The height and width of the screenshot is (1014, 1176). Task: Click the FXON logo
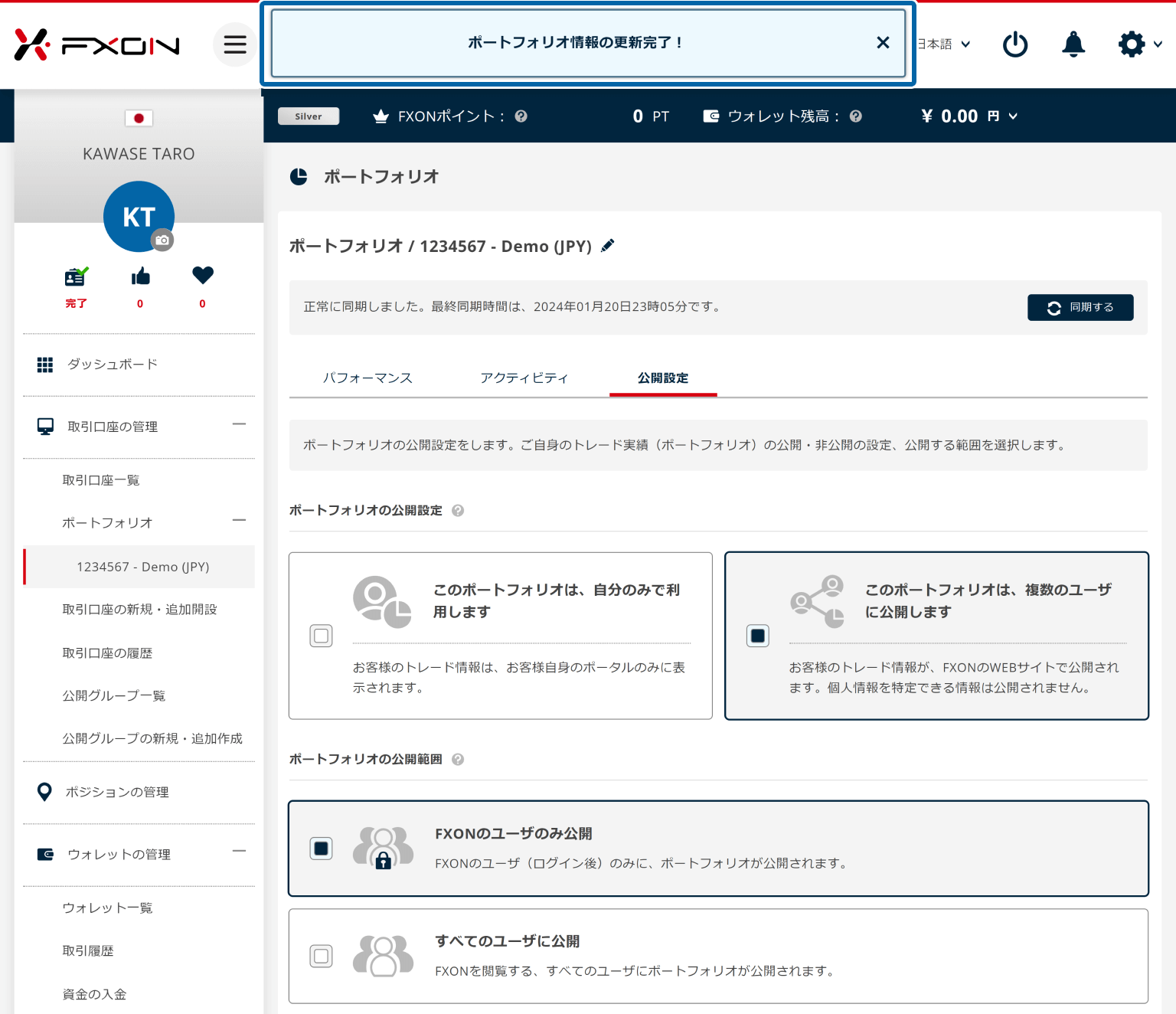pos(97,44)
